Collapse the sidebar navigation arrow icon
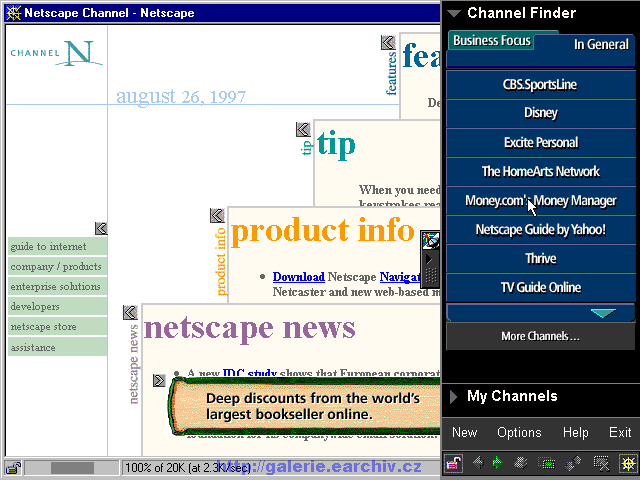Screen dimensions: 640x480 pyautogui.click(x=101, y=229)
